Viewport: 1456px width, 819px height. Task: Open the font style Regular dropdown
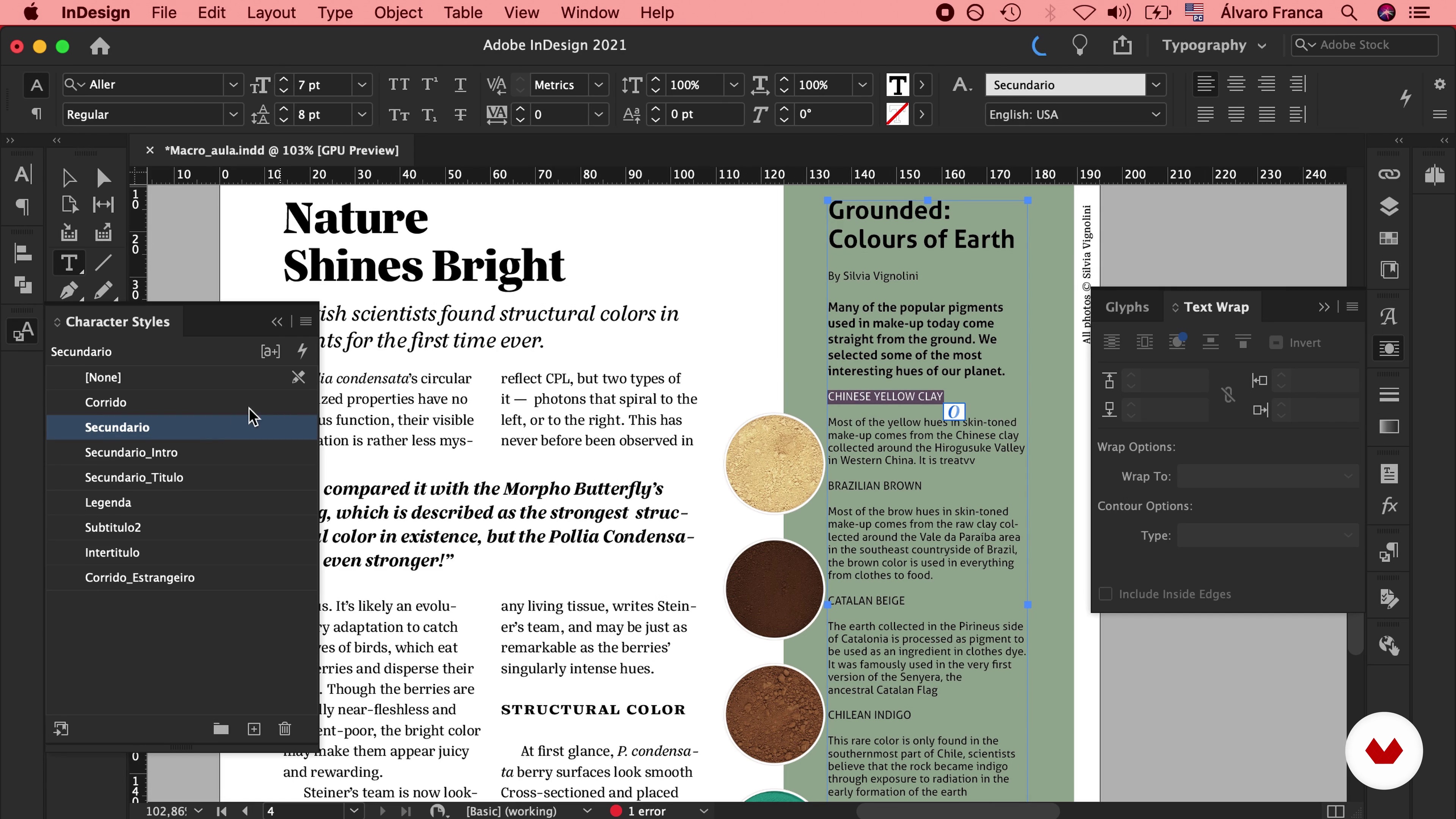233,115
